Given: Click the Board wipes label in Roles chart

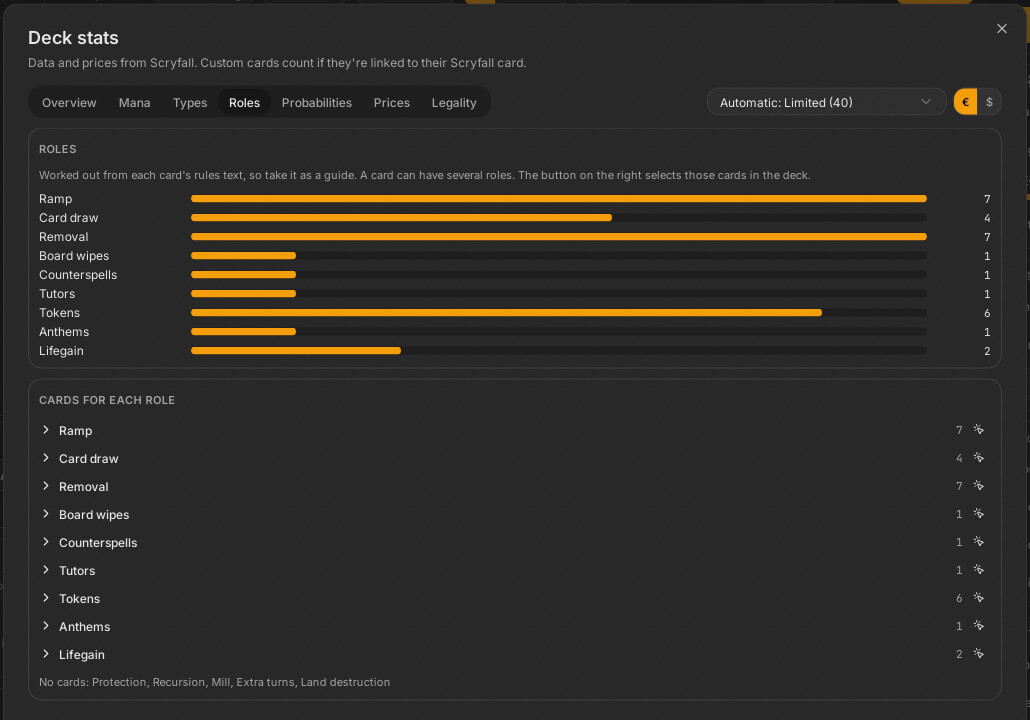Looking at the screenshot, I should coord(74,256).
